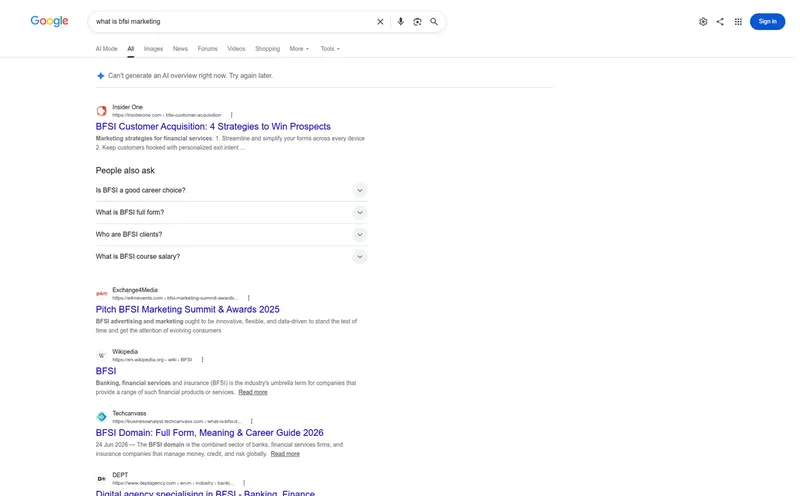Submit search with magnifying glass icon
Viewport: 800px width, 496px height.
pos(434,21)
